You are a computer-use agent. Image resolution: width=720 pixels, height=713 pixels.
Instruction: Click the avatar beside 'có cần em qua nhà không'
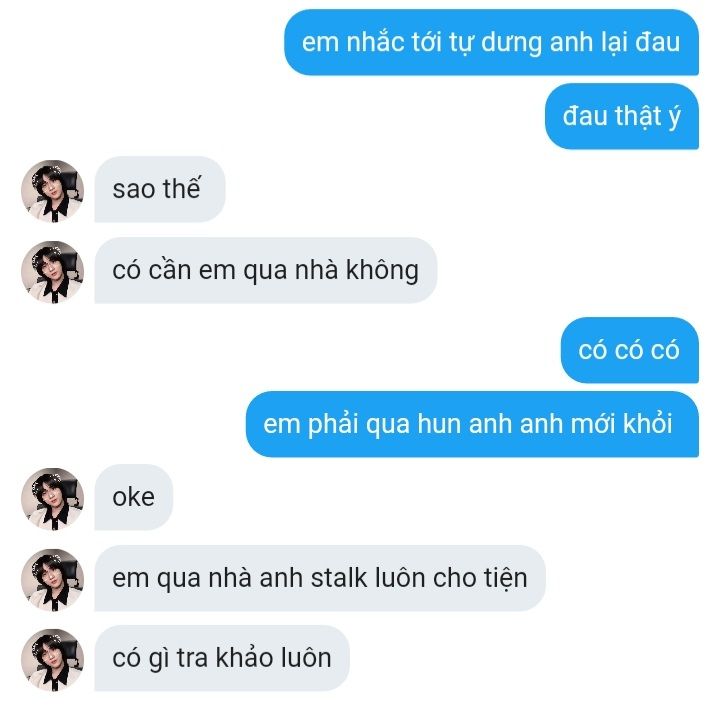(53, 272)
